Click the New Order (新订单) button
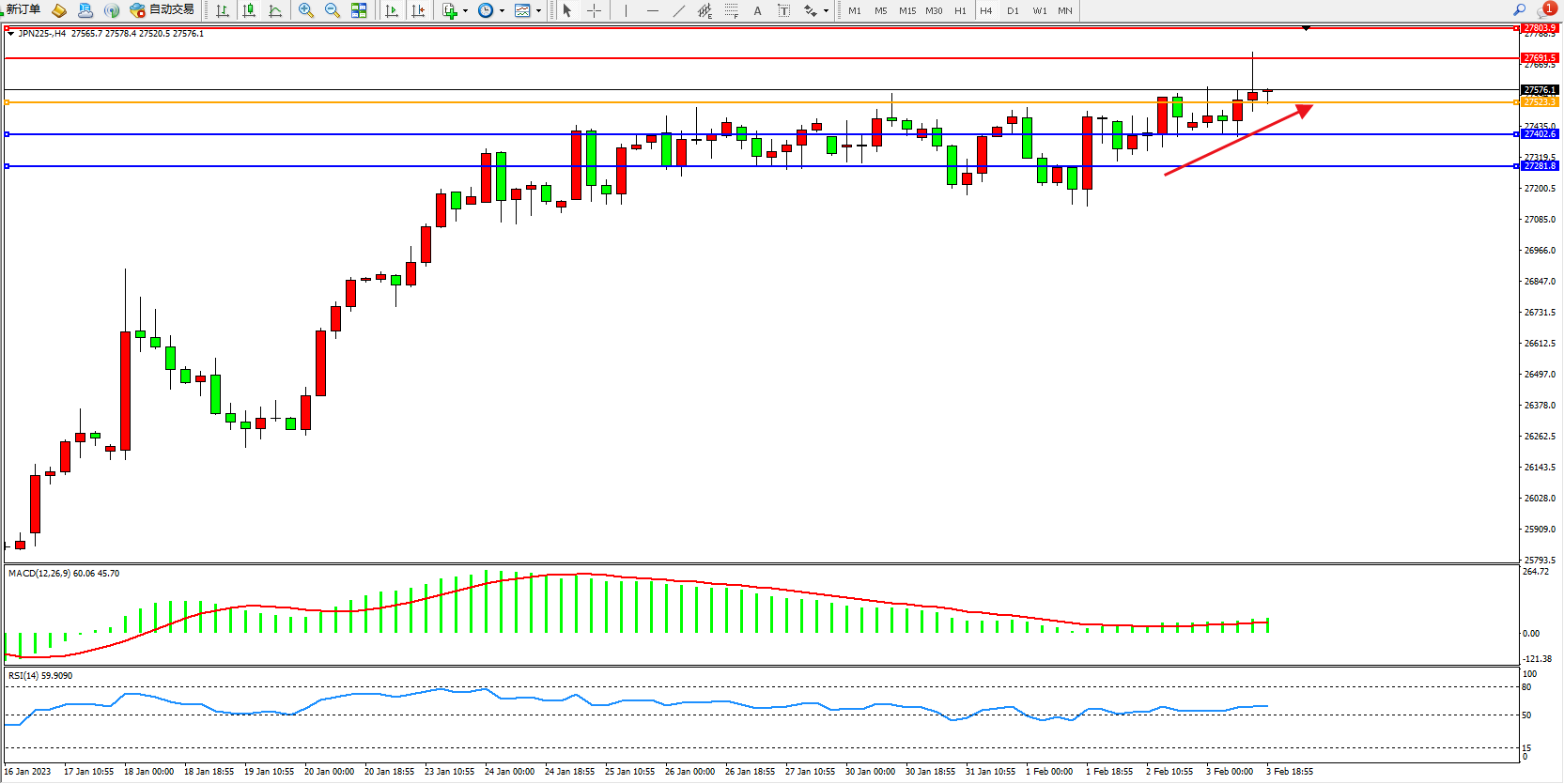 tap(23, 10)
